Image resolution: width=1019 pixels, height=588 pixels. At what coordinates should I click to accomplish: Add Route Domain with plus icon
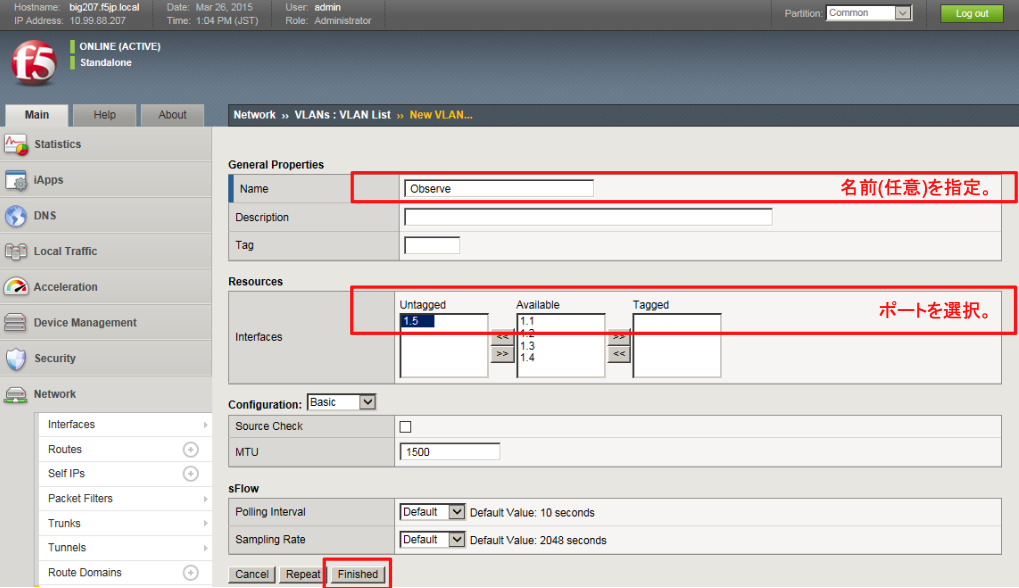190,572
